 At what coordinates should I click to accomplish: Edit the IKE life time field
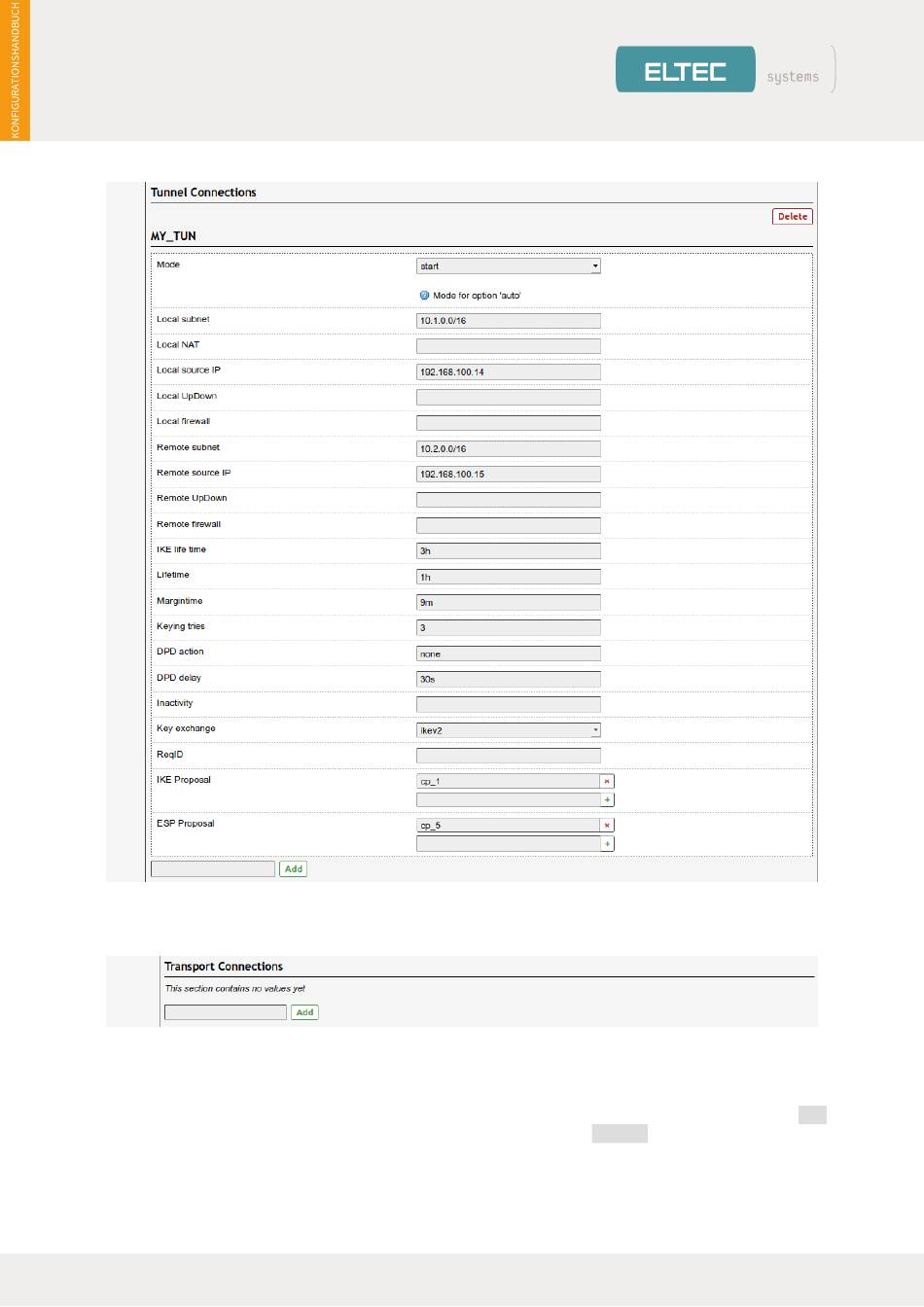(x=508, y=551)
